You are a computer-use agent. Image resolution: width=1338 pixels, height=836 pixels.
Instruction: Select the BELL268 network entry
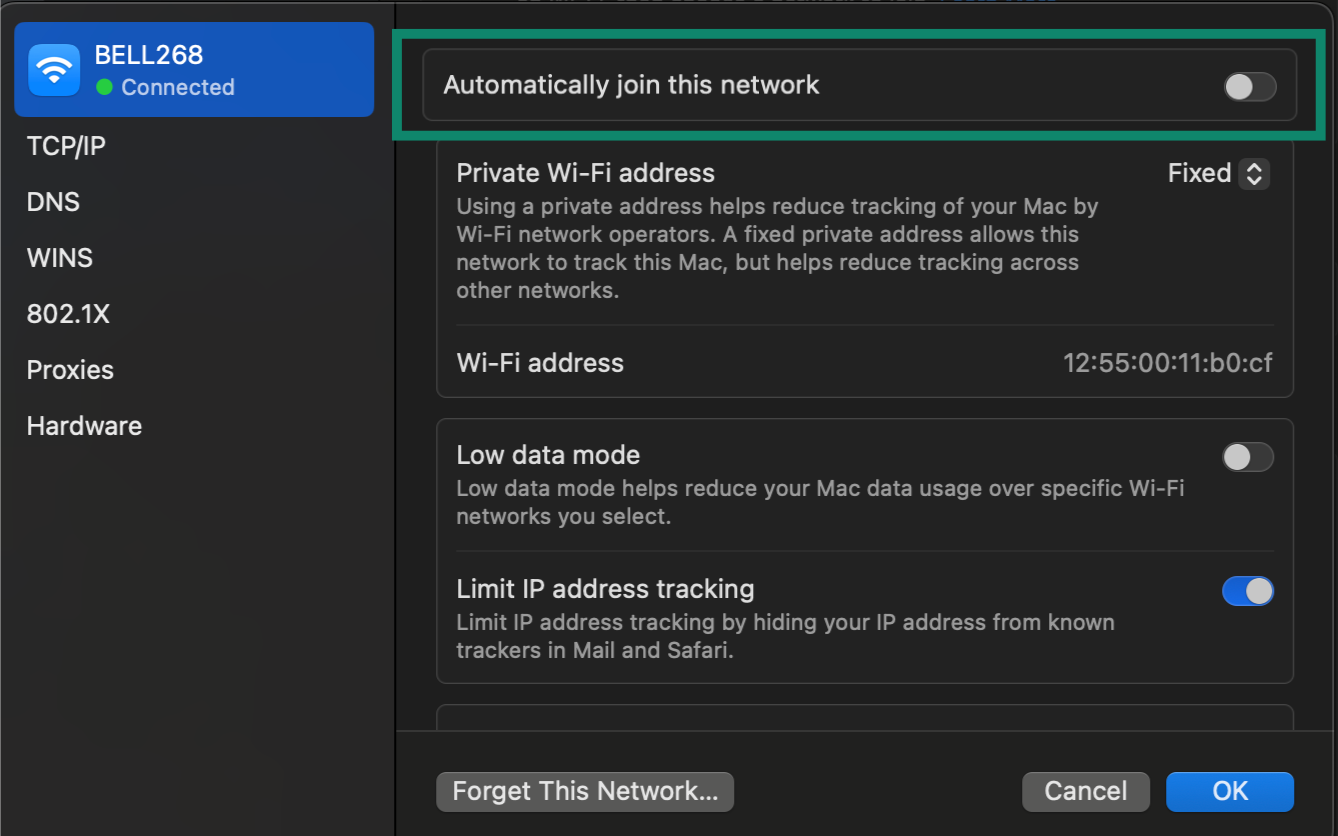(194, 69)
